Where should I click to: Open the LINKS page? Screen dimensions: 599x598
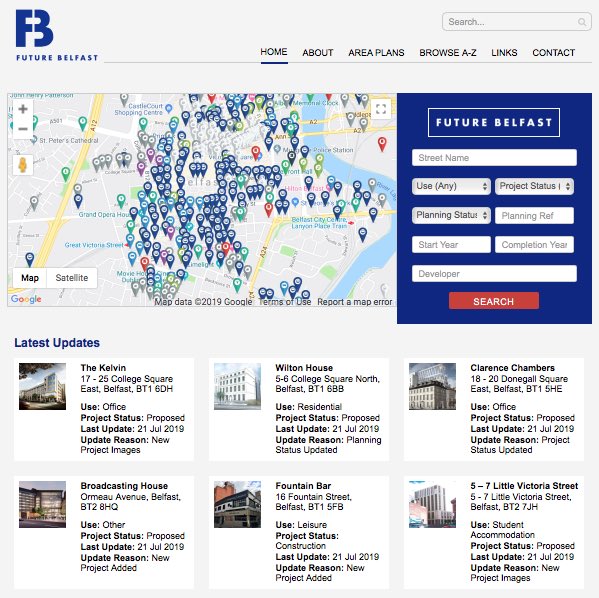504,53
